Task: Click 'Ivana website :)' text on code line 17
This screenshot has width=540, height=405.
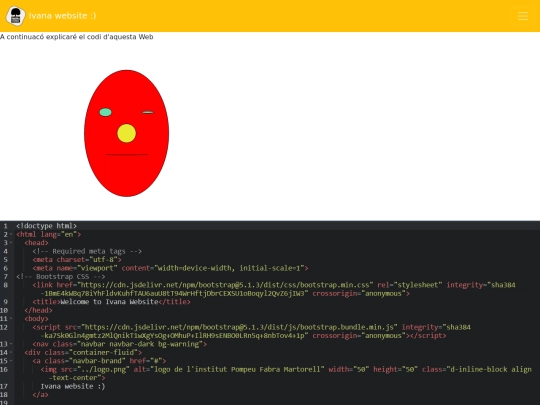Action: 73,386
